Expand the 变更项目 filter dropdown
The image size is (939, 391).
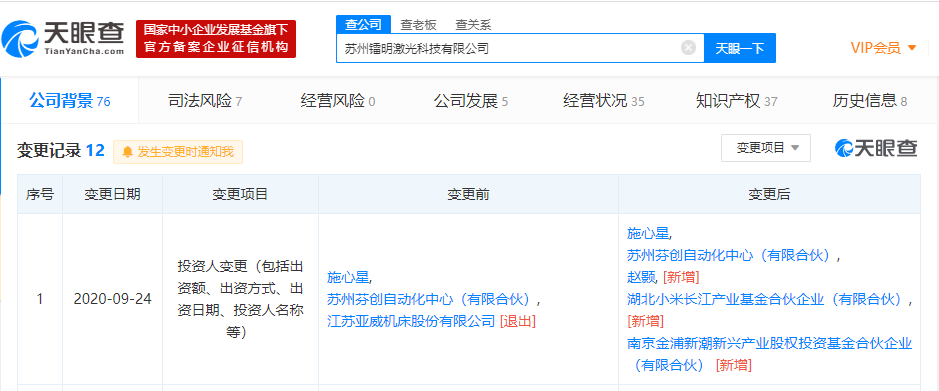coord(766,148)
